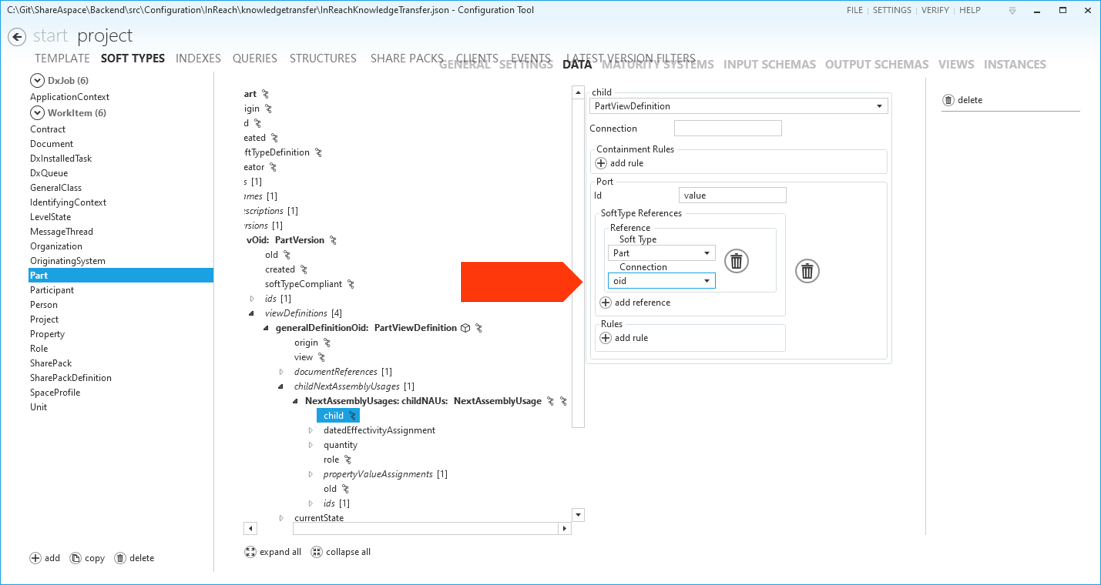Click copy icon at bottom left
Screen dimensions: 1101x585
tap(76, 558)
